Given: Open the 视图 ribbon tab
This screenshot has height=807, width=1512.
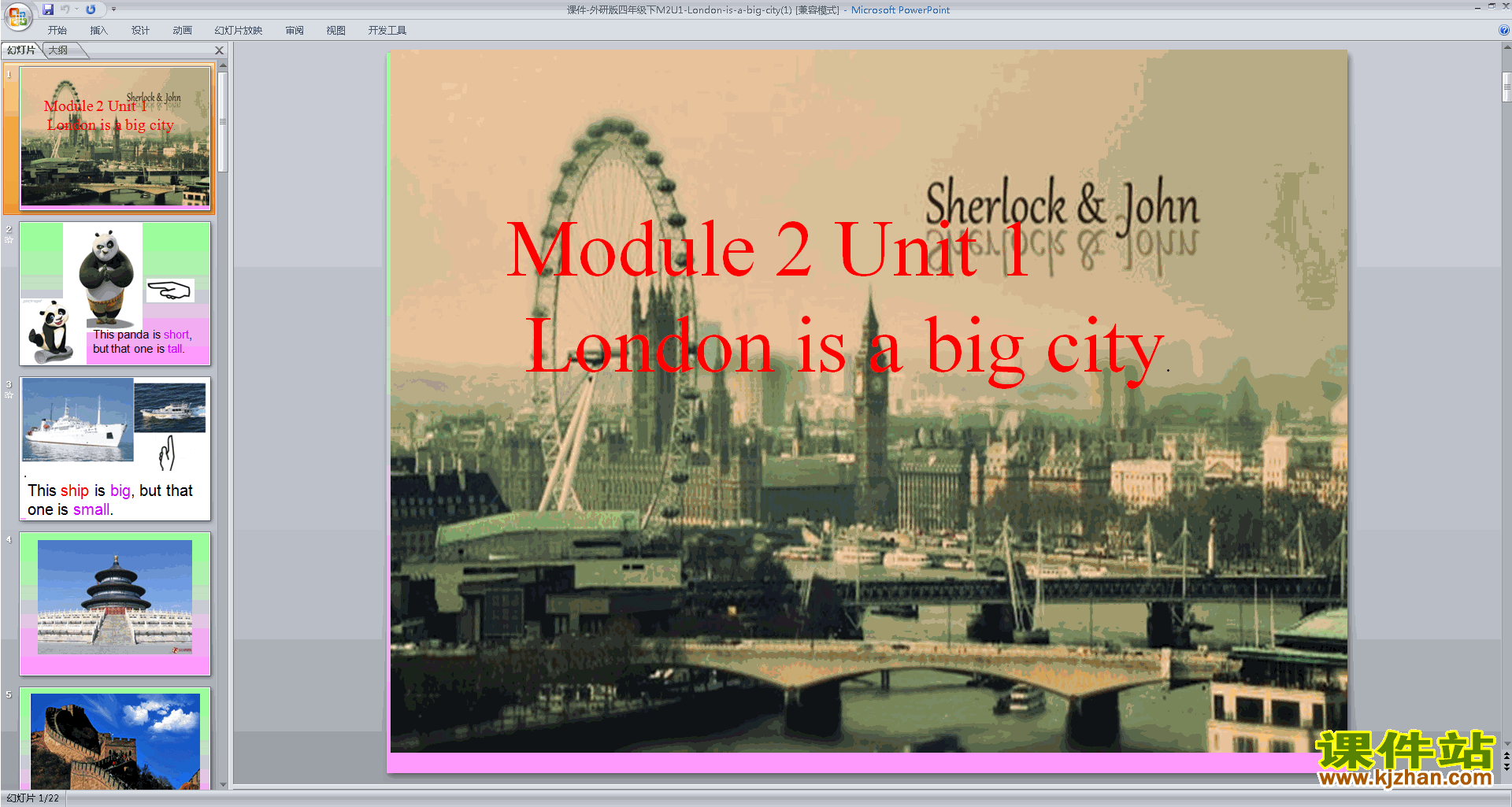Looking at the screenshot, I should click(336, 31).
